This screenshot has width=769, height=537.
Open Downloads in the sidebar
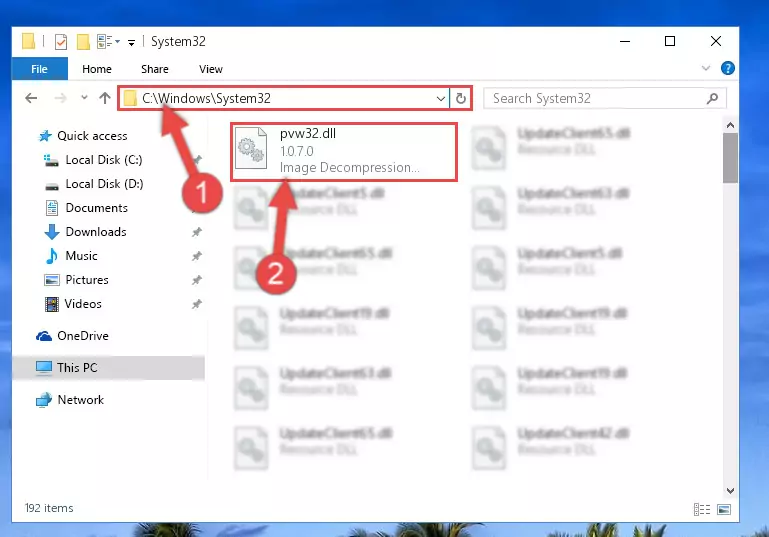96,232
